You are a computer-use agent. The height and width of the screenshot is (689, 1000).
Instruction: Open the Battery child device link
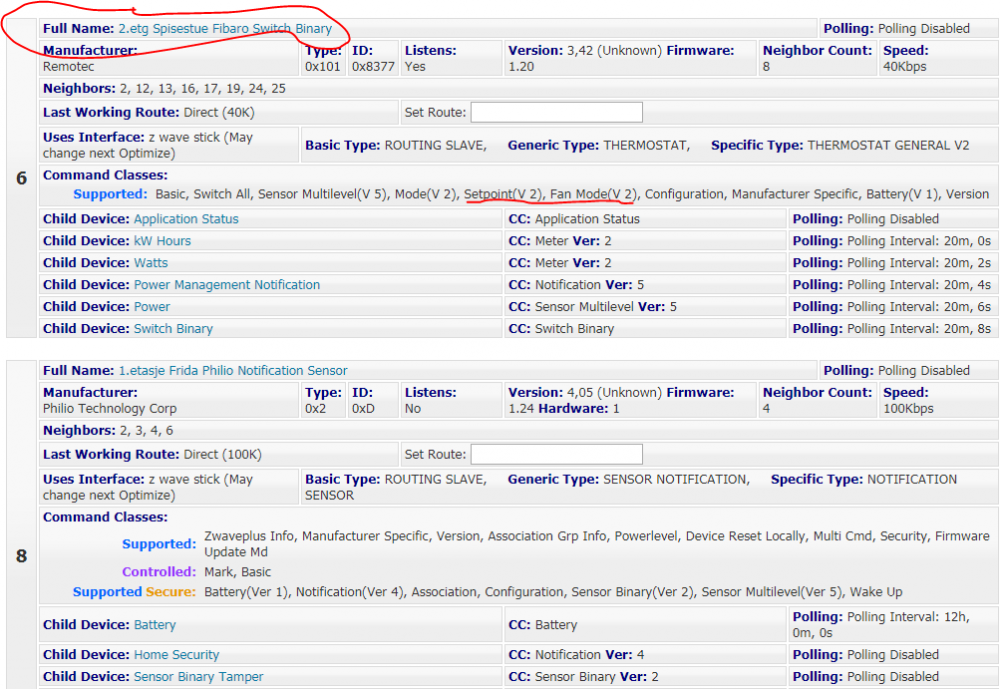155,625
